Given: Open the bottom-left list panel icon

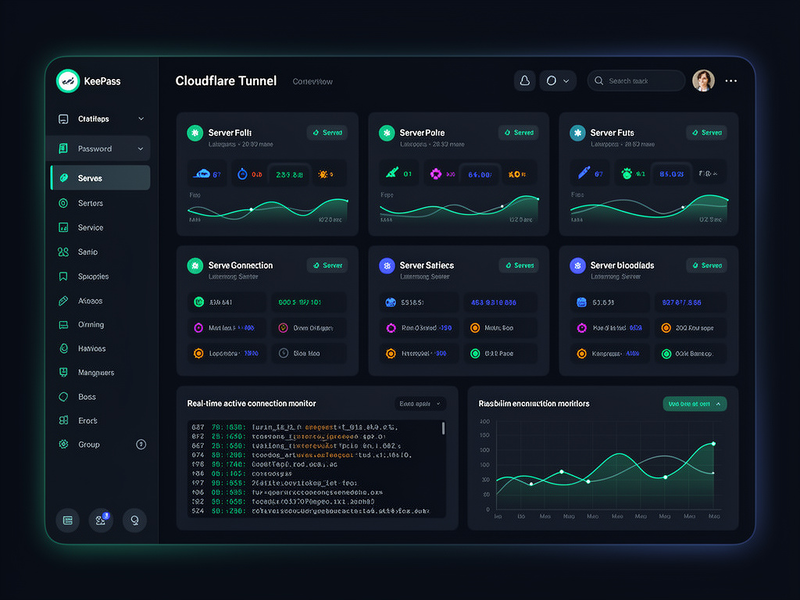Looking at the screenshot, I should pos(67,520).
